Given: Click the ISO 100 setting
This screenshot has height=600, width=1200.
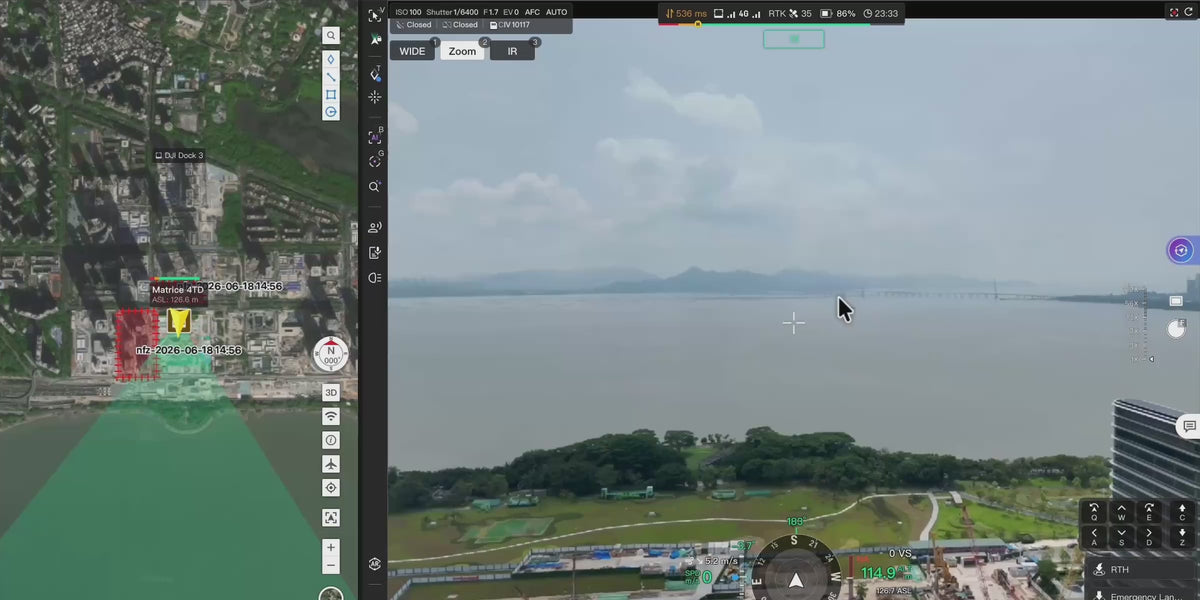Looking at the screenshot, I should [x=408, y=12].
